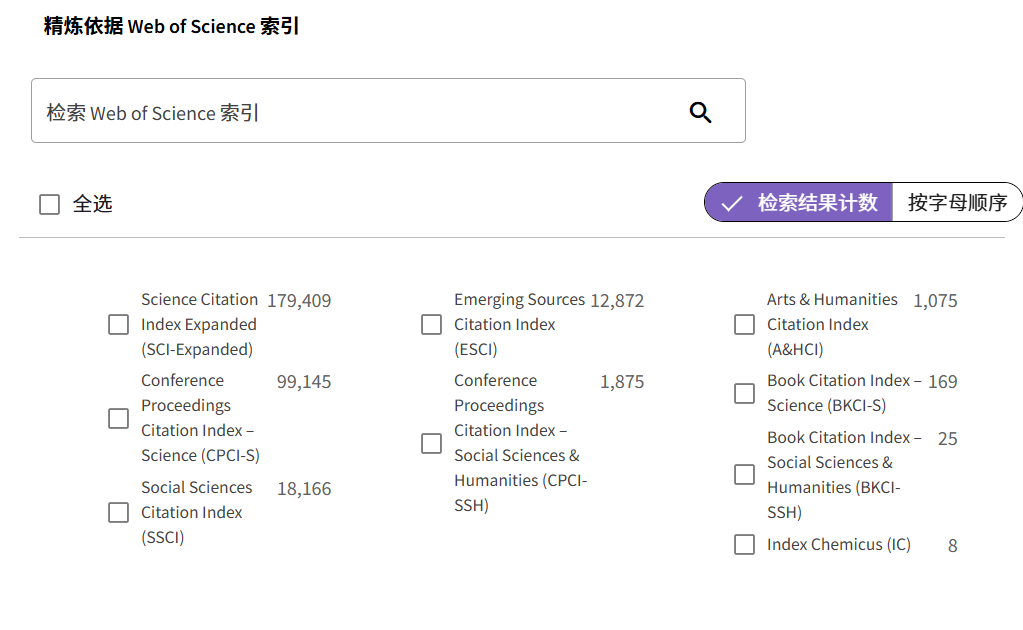
Task: Tick the BKCI-SSH checkbox
Action: point(744,474)
